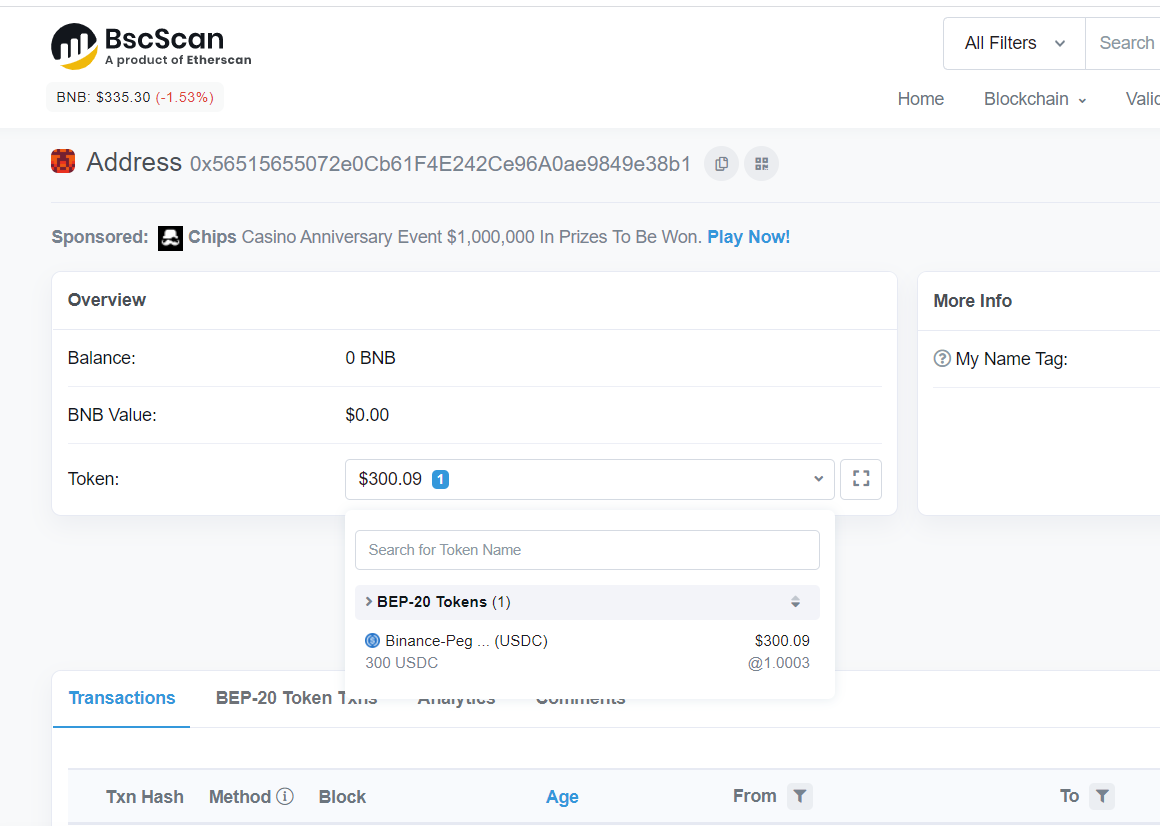Click the @1.0003 token price
This screenshot has width=1160, height=826.
[778, 663]
